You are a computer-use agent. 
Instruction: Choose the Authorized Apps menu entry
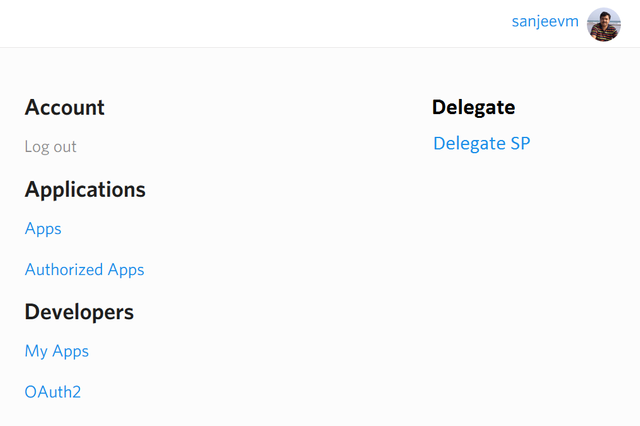point(84,270)
